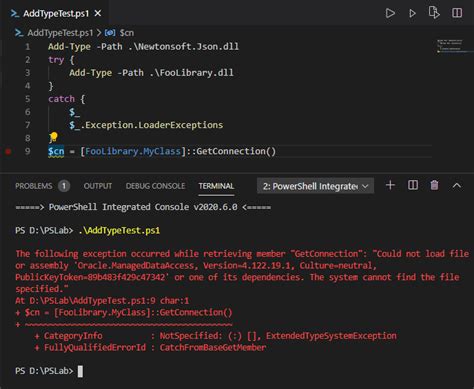Screen dimensions: 474x389
Task: Click GetConnection() on line 9
Action: (236, 151)
